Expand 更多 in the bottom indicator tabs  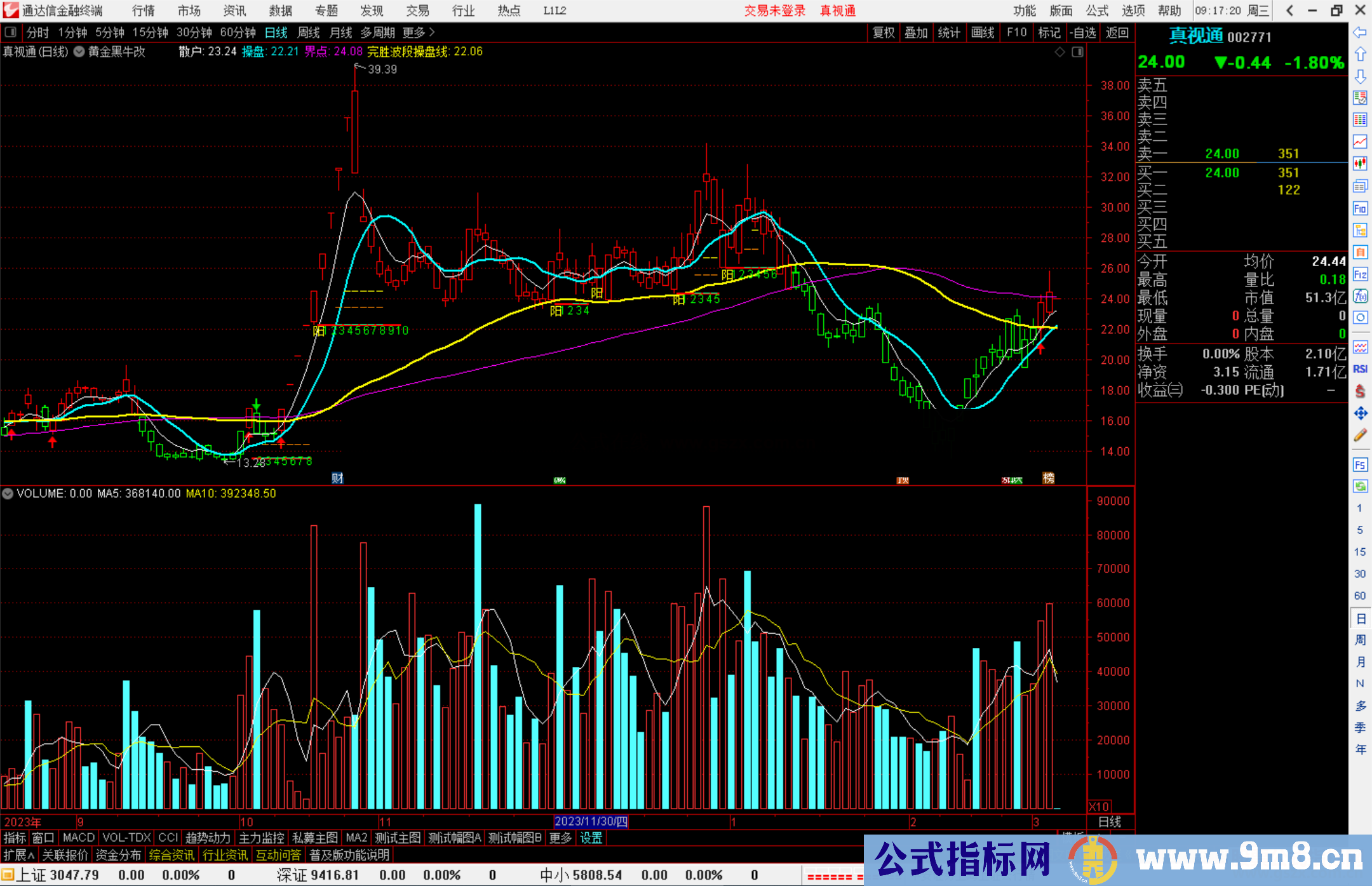pyautogui.click(x=560, y=838)
